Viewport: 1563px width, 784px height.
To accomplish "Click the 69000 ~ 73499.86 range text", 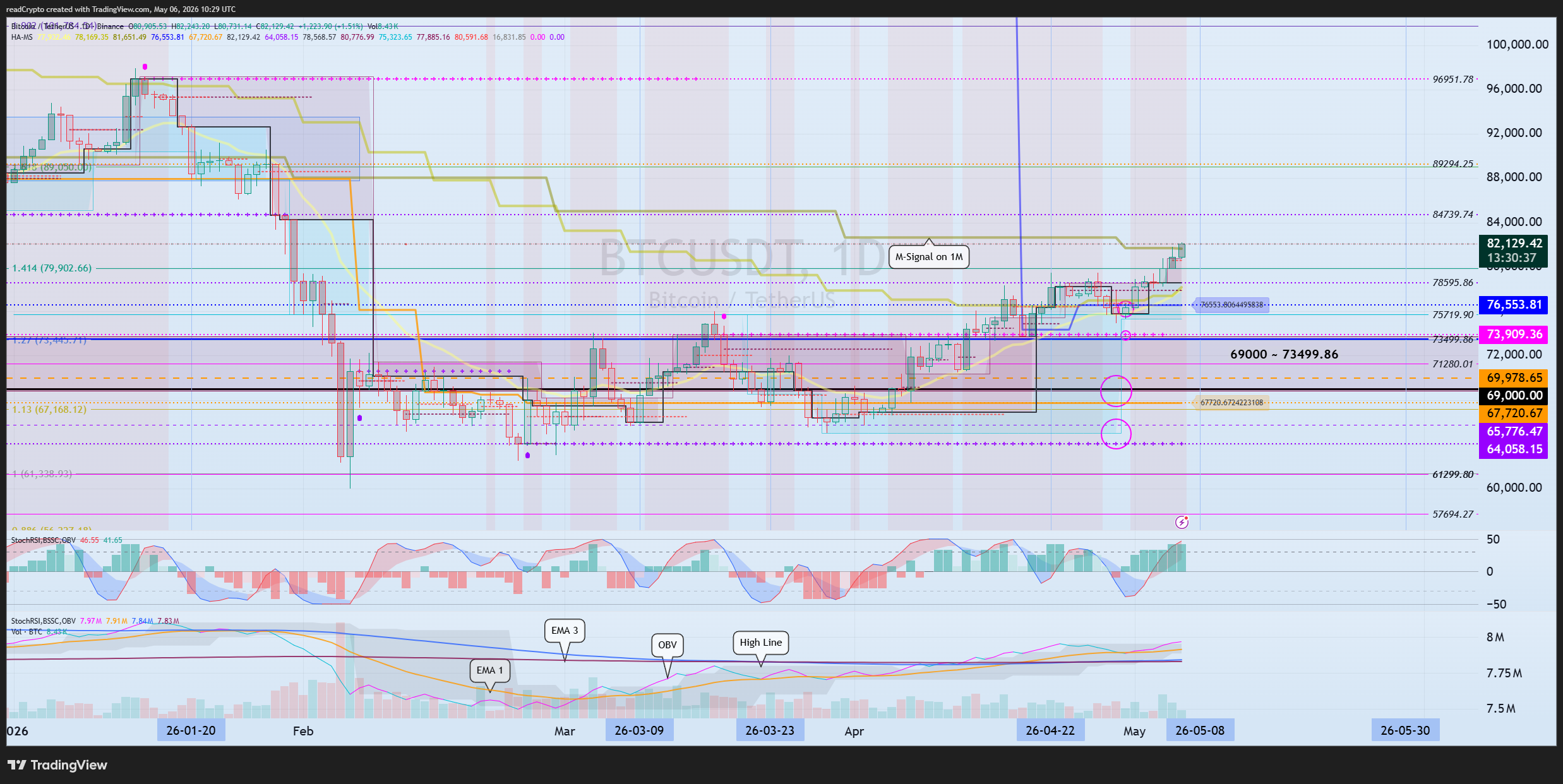I will pyautogui.click(x=1284, y=354).
